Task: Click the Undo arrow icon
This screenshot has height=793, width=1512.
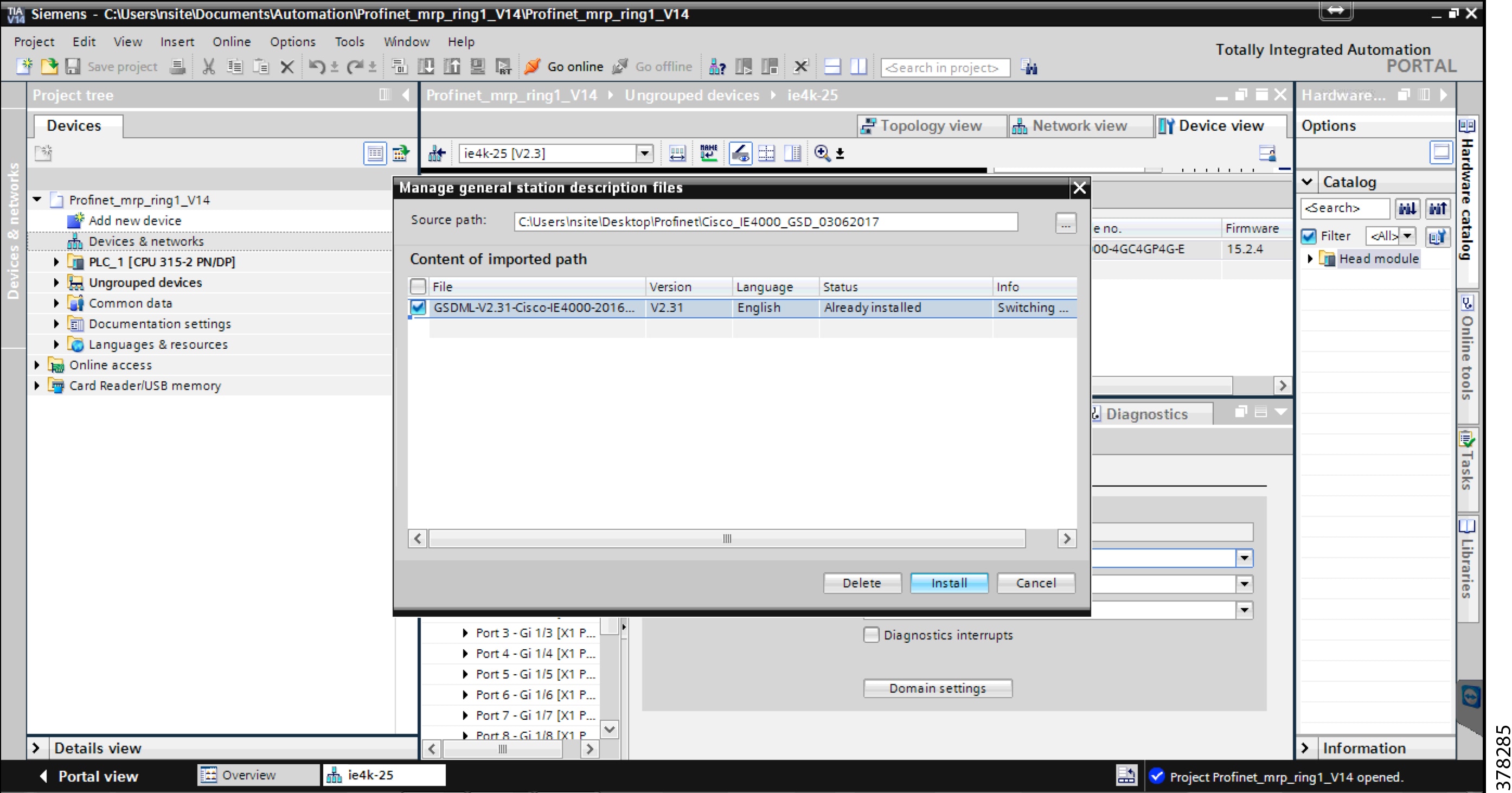Action: click(x=317, y=67)
